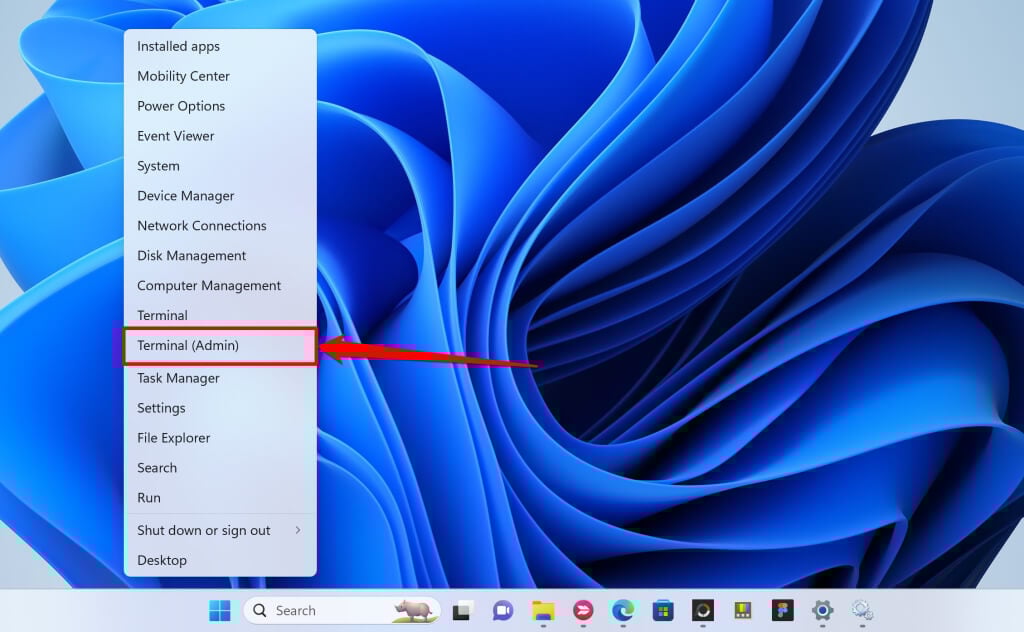Open Task Manager from the menu

[x=220, y=379]
